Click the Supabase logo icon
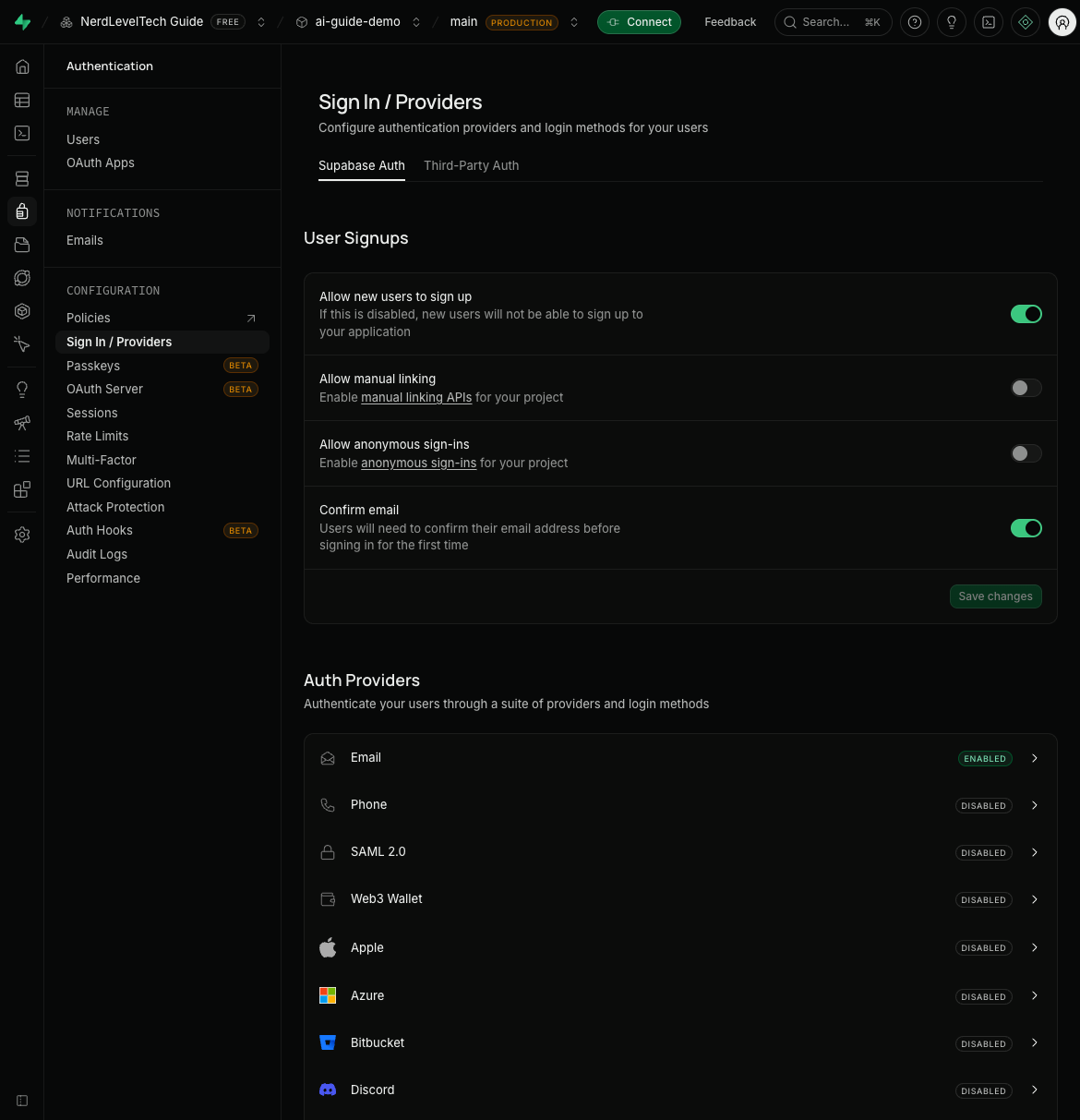This screenshot has height=1120, width=1080. click(x=22, y=22)
